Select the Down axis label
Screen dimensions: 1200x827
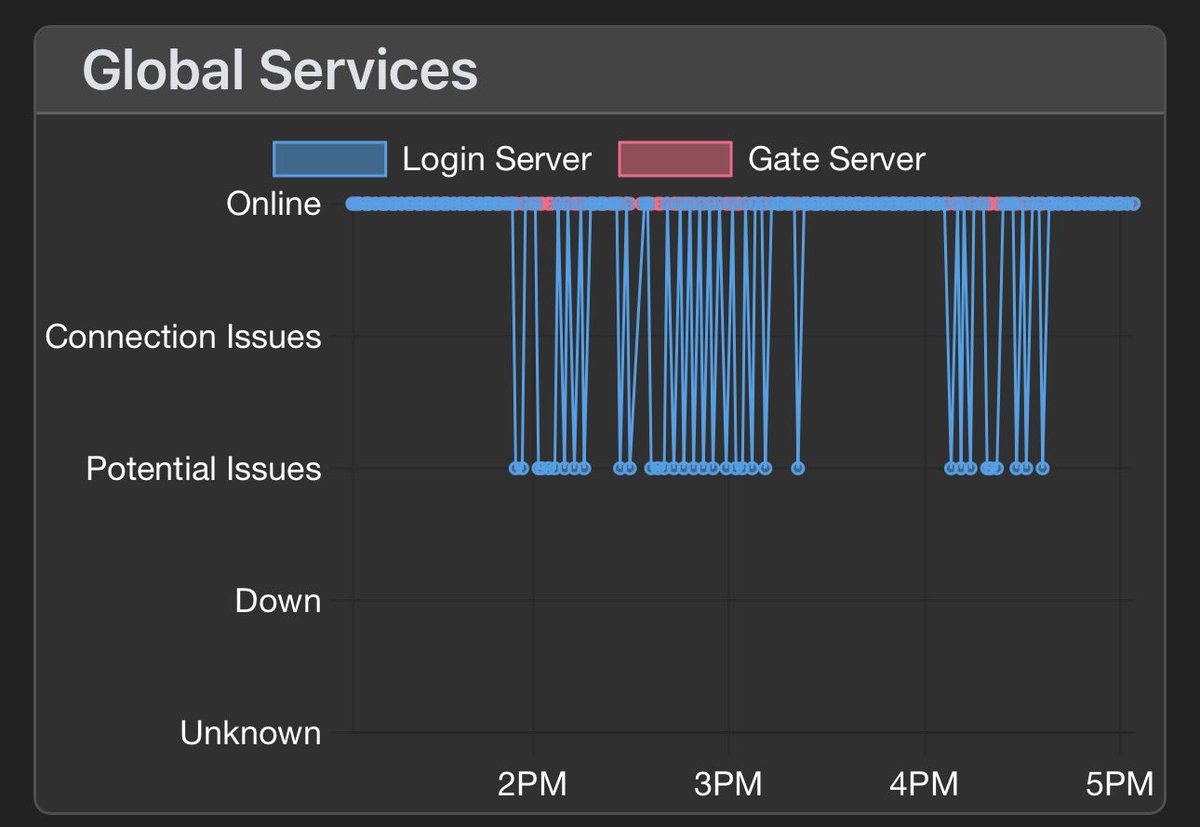pos(278,601)
